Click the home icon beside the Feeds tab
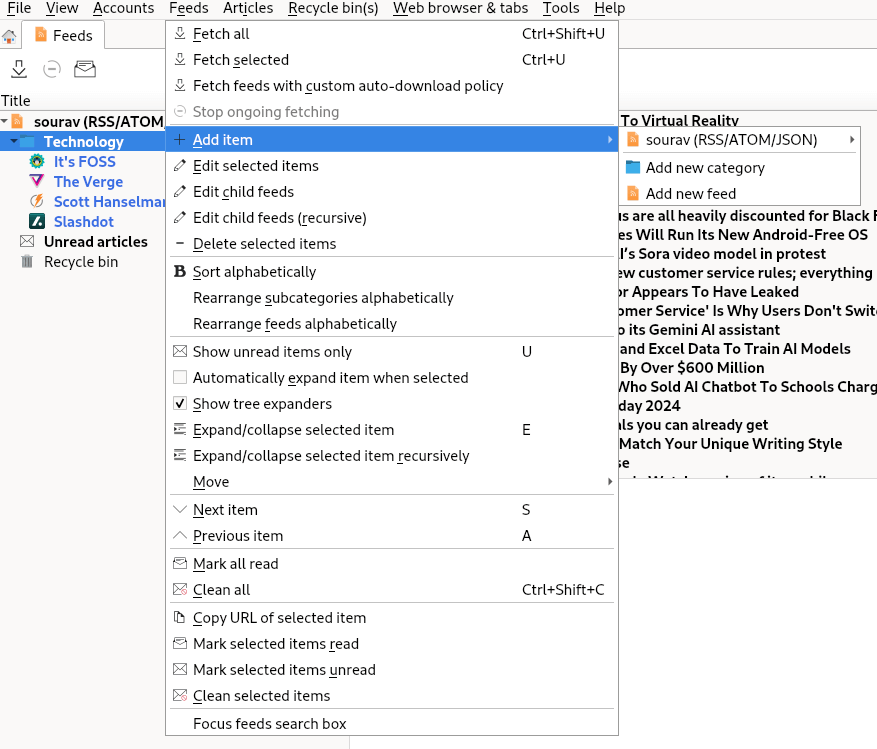The width and height of the screenshot is (877, 749). [x=9, y=36]
